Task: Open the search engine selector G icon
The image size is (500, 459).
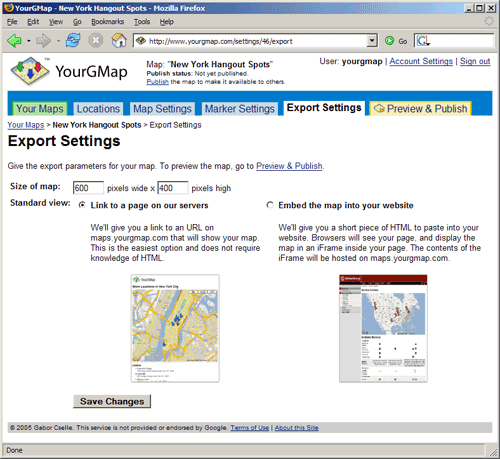Action: click(x=423, y=41)
